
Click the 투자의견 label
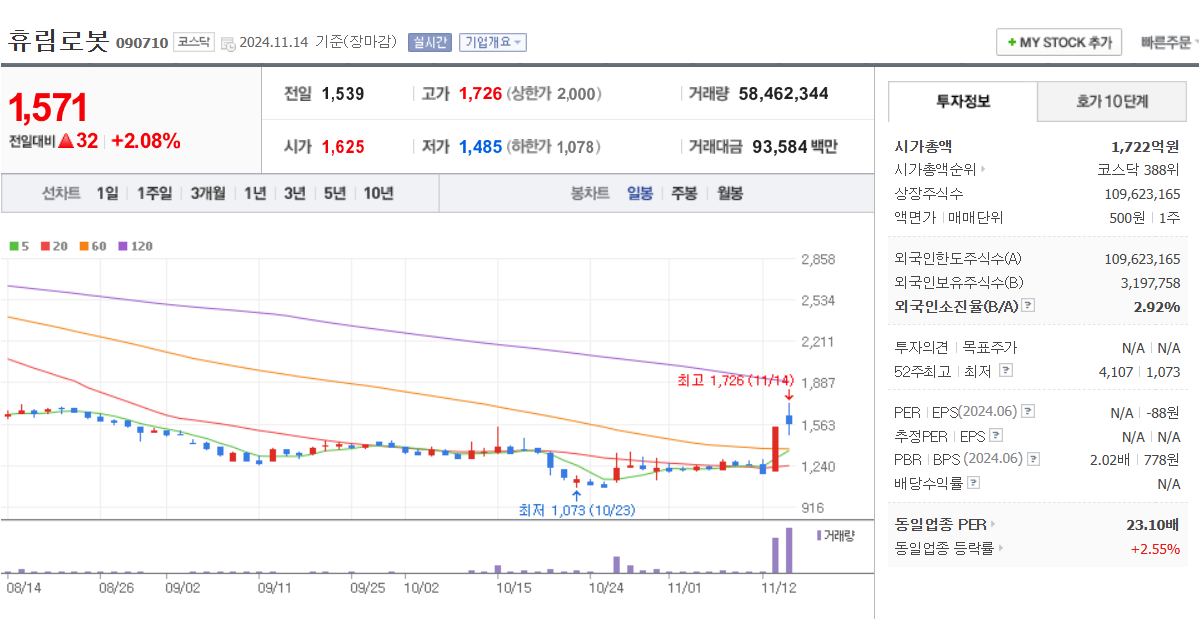pos(921,348)
